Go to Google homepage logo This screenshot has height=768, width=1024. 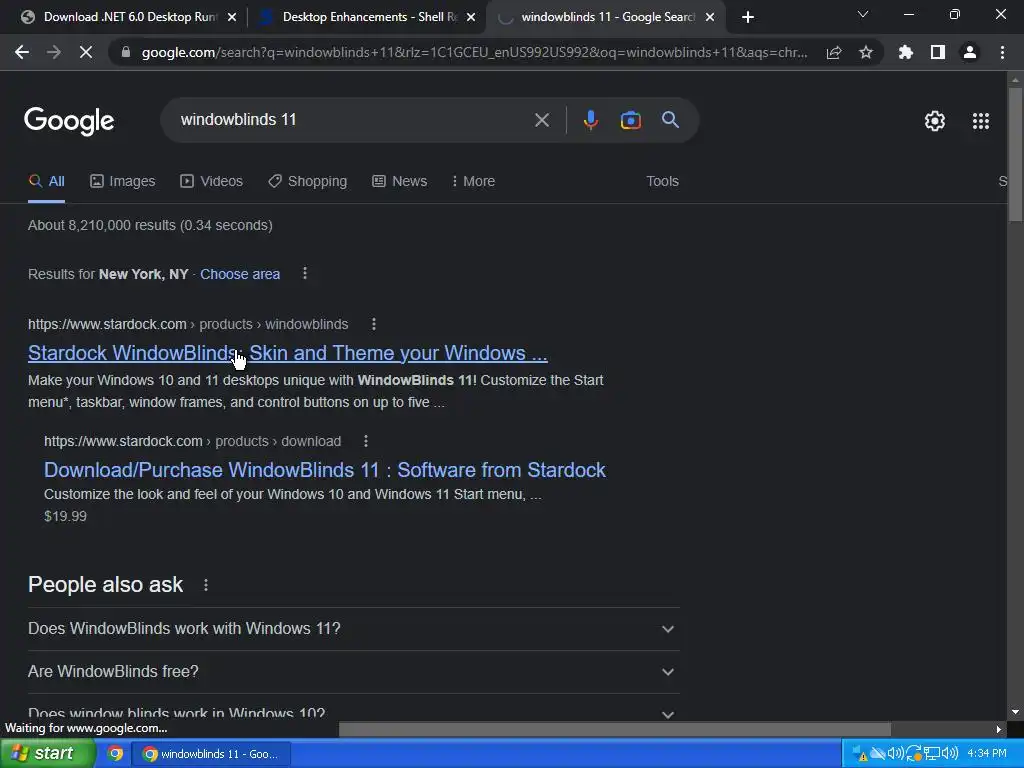click(69, 121)
